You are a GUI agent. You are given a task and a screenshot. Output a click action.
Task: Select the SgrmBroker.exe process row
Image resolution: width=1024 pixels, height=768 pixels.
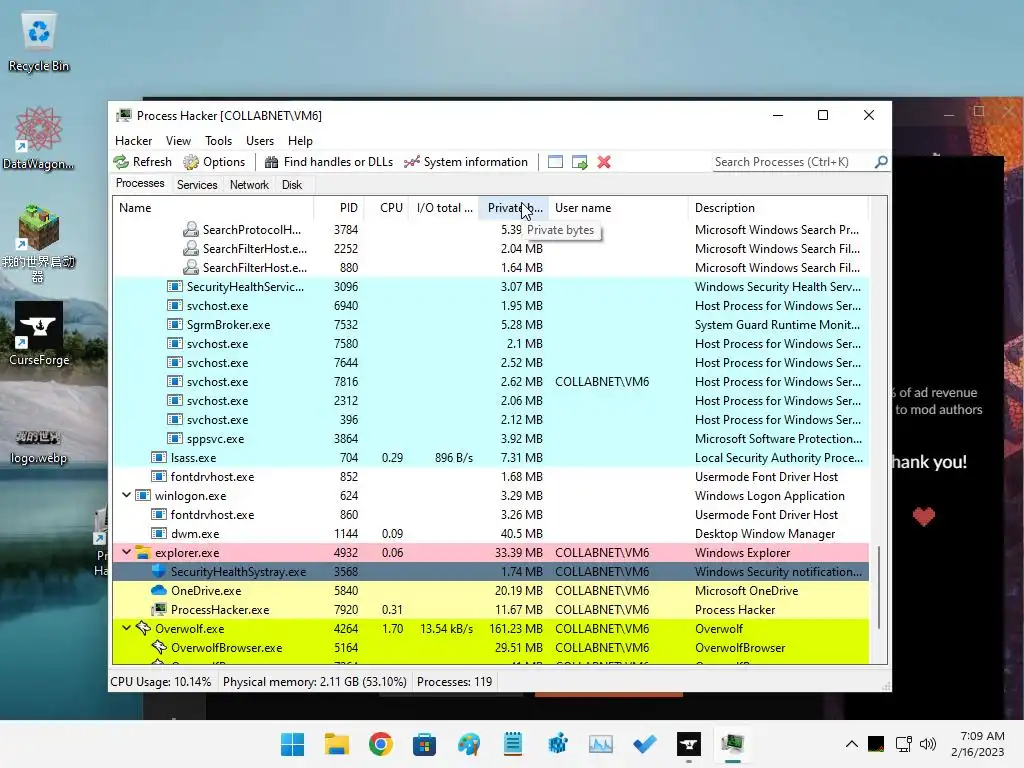coord(491,325)
